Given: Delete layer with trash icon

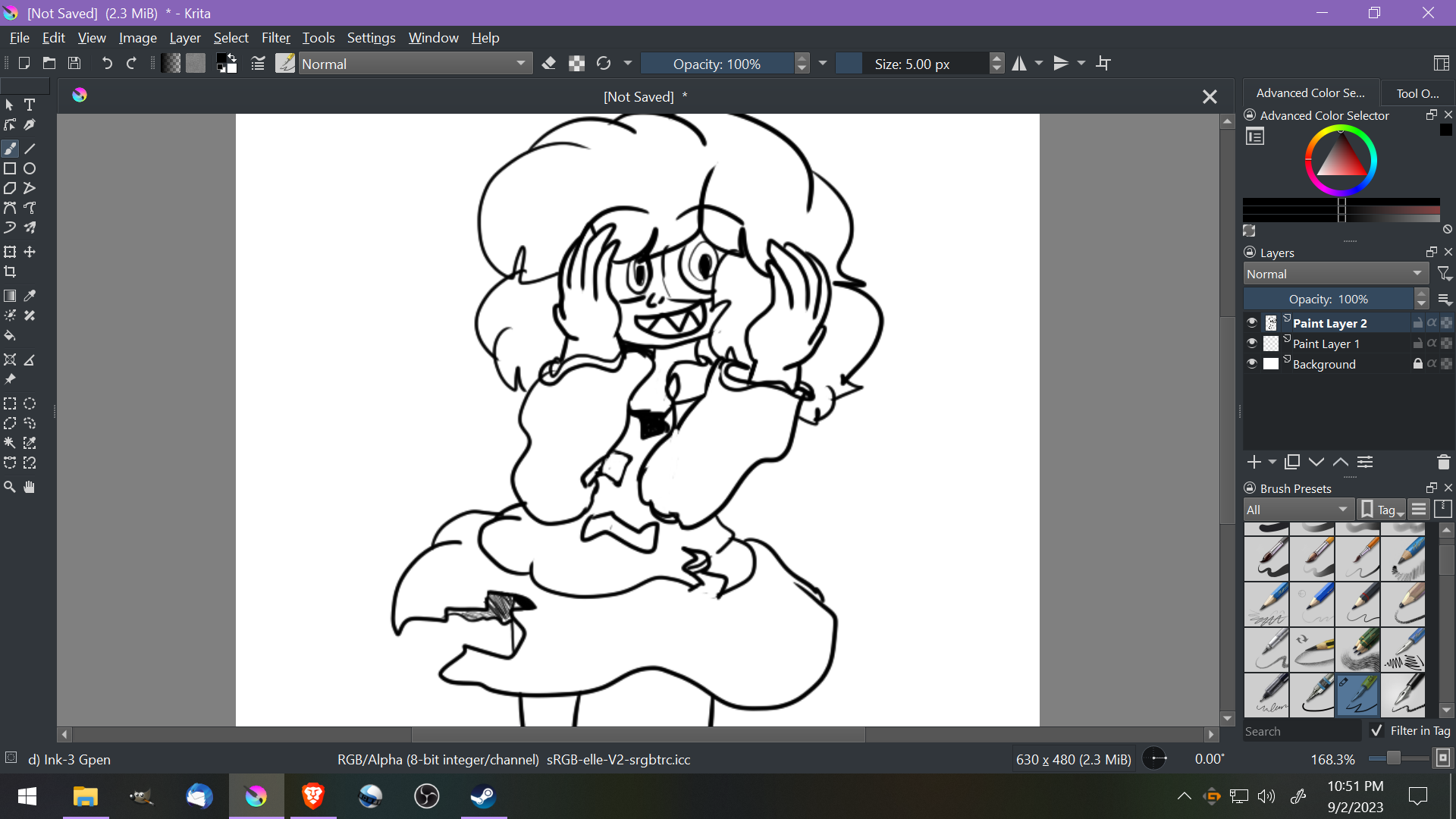Looking at the screenshot, I should click(x=1443, y=462).
